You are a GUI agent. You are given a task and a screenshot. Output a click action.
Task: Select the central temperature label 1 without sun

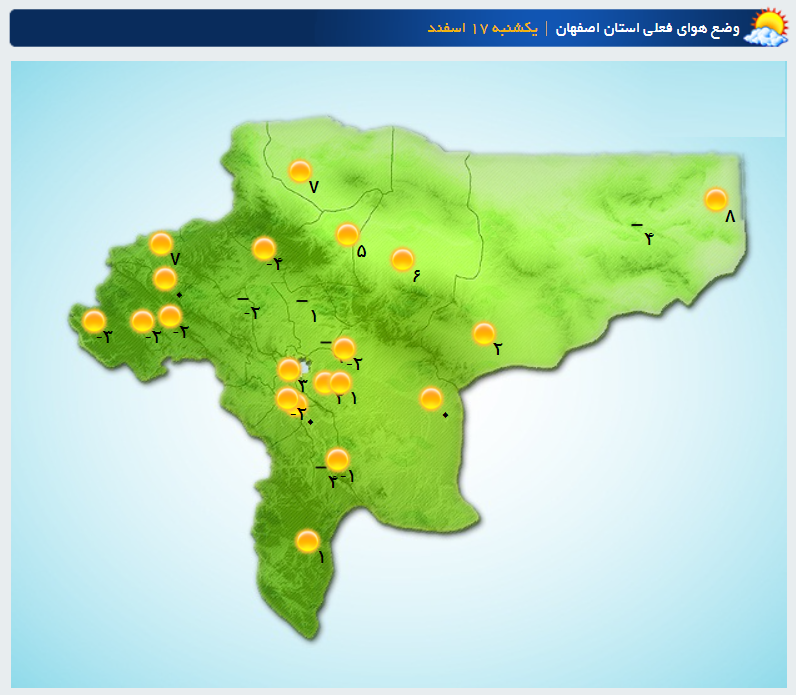[309, 310]
